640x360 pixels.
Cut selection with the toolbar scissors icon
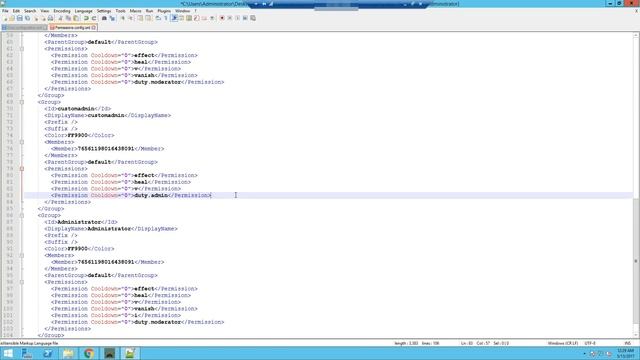60,18
